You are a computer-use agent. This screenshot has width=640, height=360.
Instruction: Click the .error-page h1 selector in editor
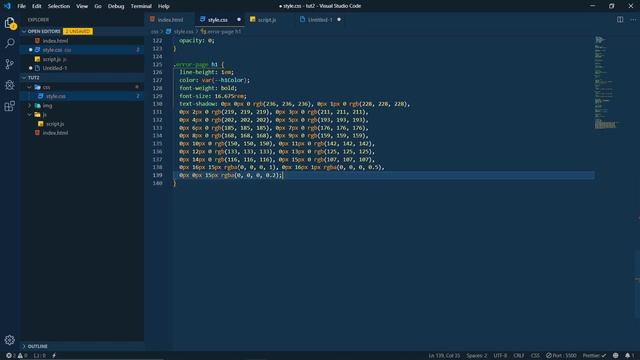pos(196,64)
